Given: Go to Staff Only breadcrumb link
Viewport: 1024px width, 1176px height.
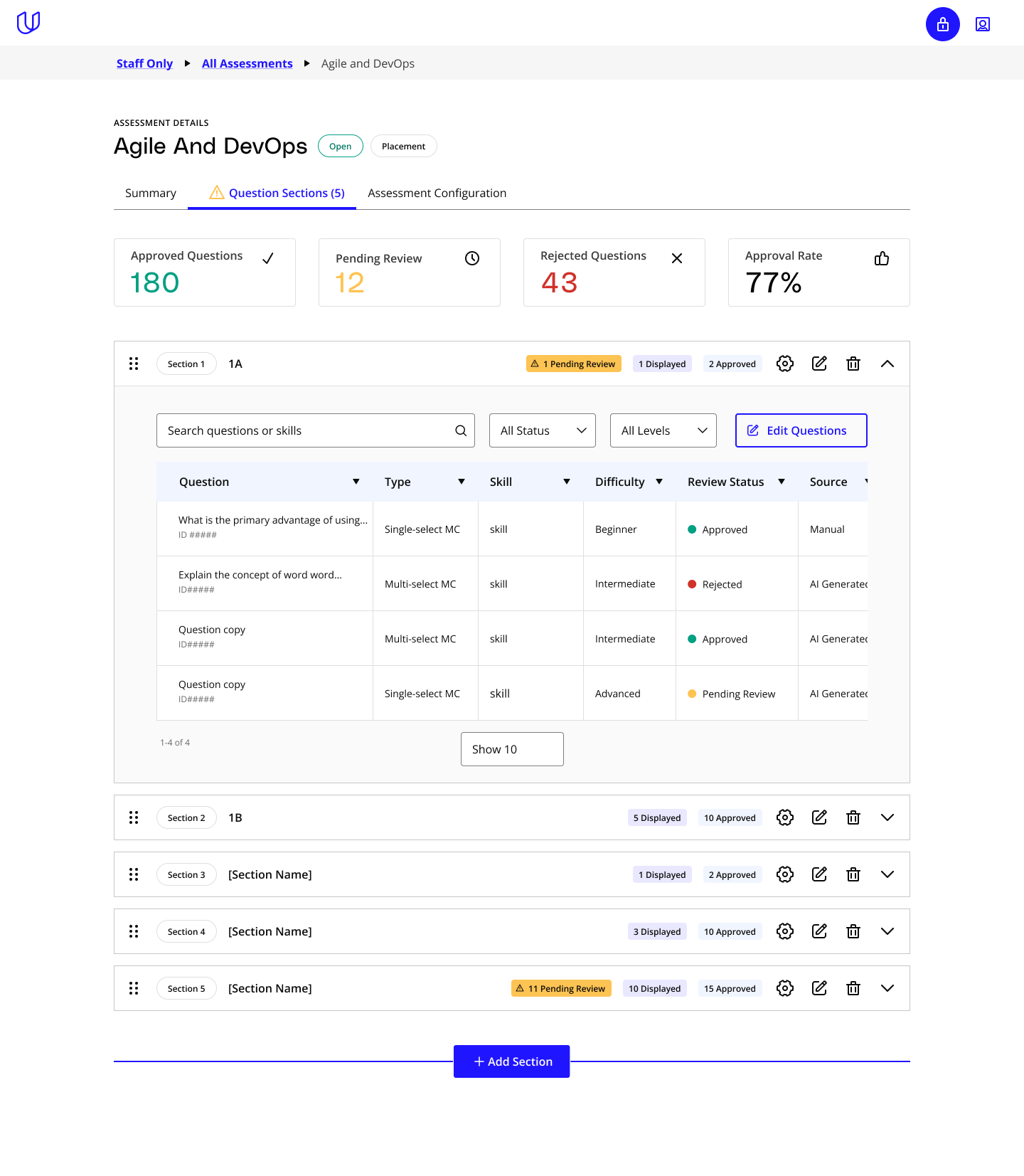Looking at the screenshot, I should point(144,63).
